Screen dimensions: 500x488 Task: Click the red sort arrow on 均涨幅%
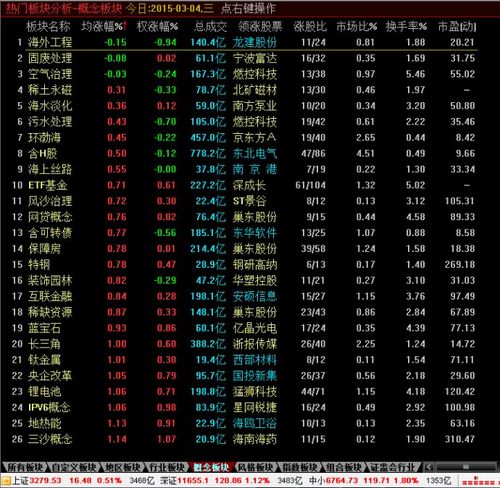pos(125,26)
